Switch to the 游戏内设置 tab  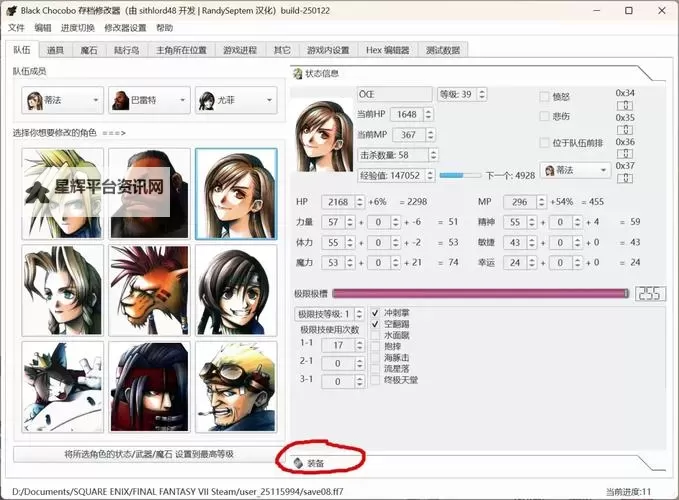328,50
